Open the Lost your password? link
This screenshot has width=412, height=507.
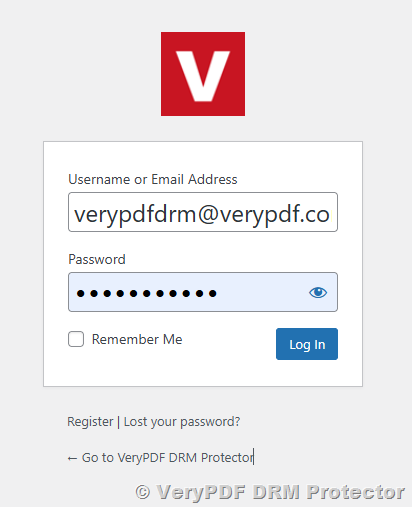(182, 422)
